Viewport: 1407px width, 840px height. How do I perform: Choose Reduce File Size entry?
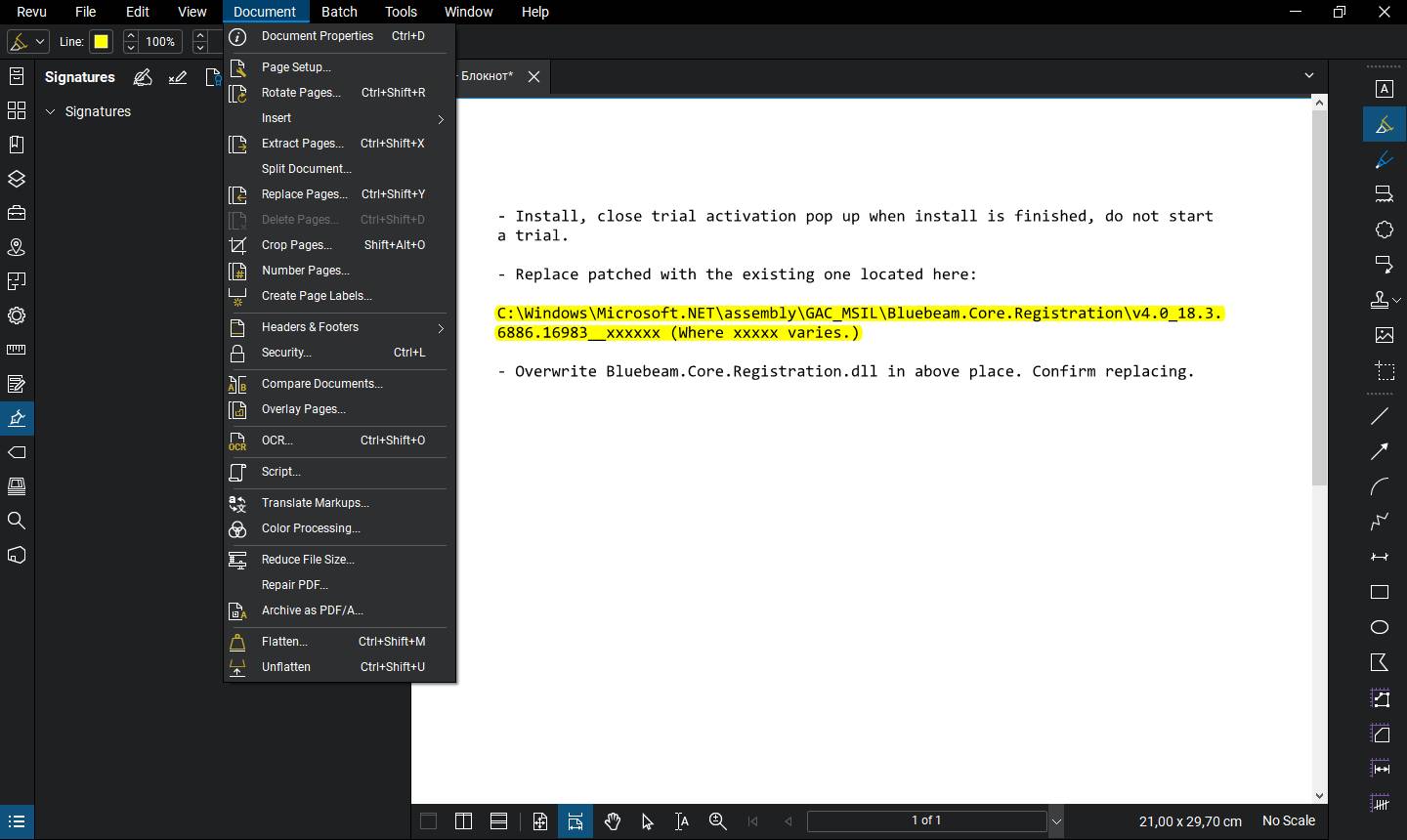click(x=339, y=560)
